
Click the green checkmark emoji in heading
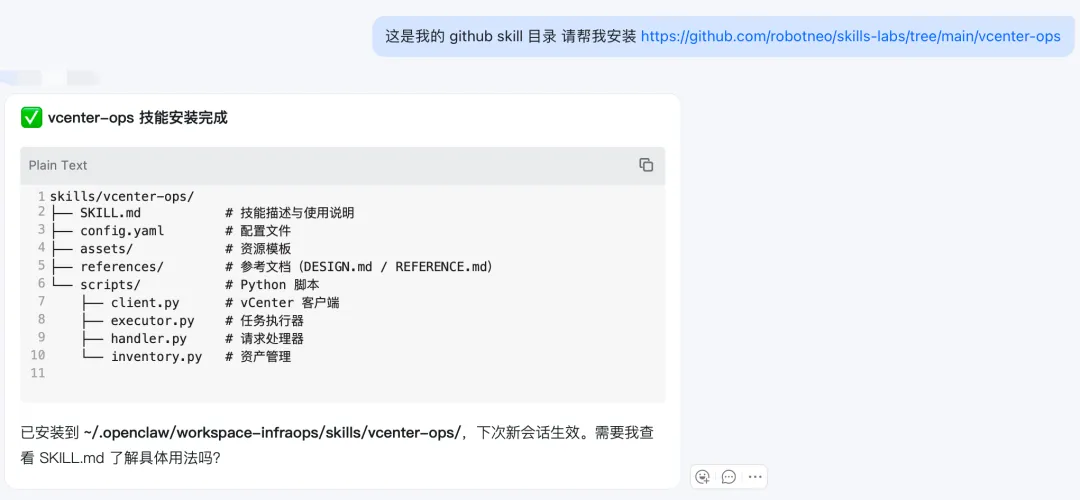coord(31,118)
